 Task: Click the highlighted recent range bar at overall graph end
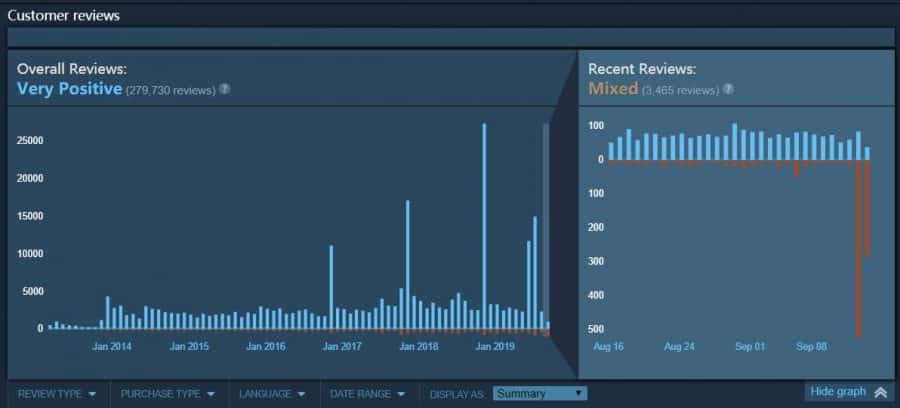pos(546,226)
